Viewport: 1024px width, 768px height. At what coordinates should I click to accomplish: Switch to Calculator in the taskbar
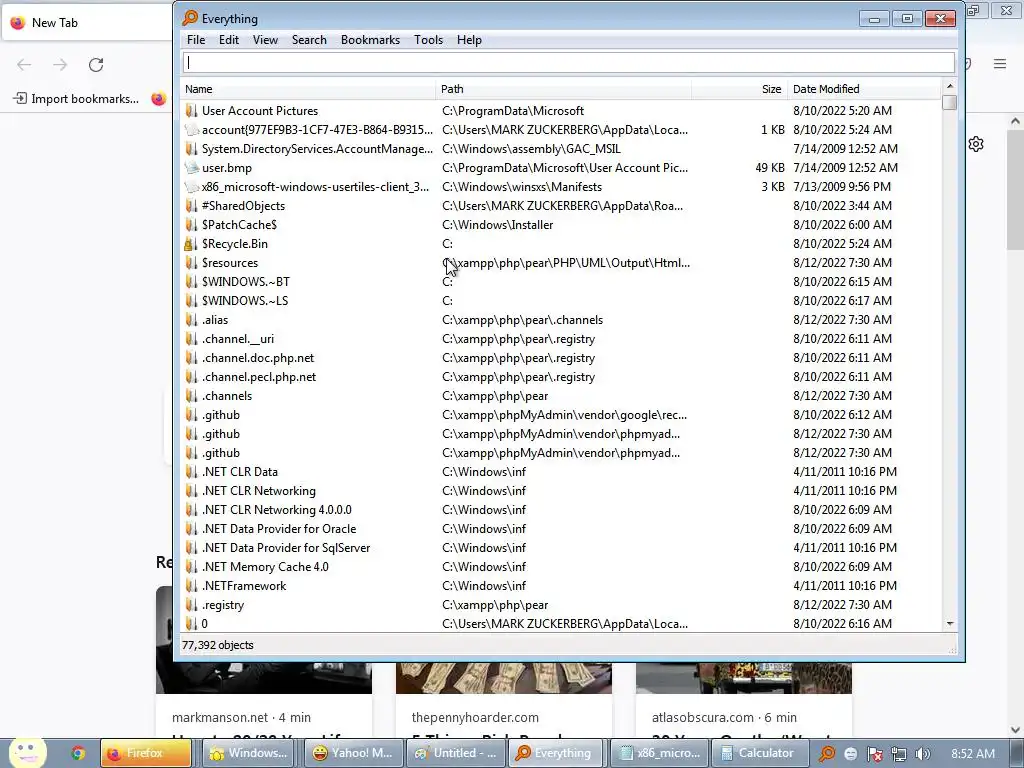pyautogui.click(x=758, y=753)
